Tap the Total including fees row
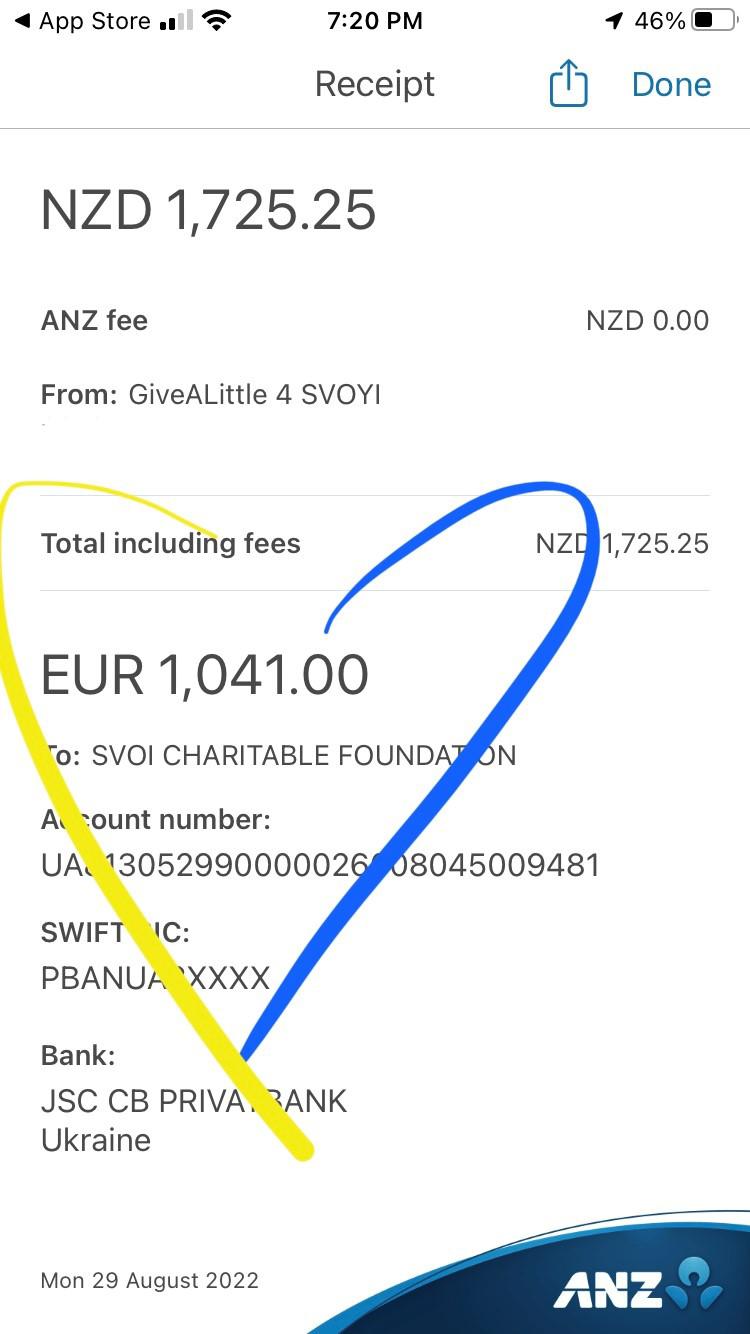The height and width of the screenshot is (1334, 750). pyautogui.click(x=374, y=544)
